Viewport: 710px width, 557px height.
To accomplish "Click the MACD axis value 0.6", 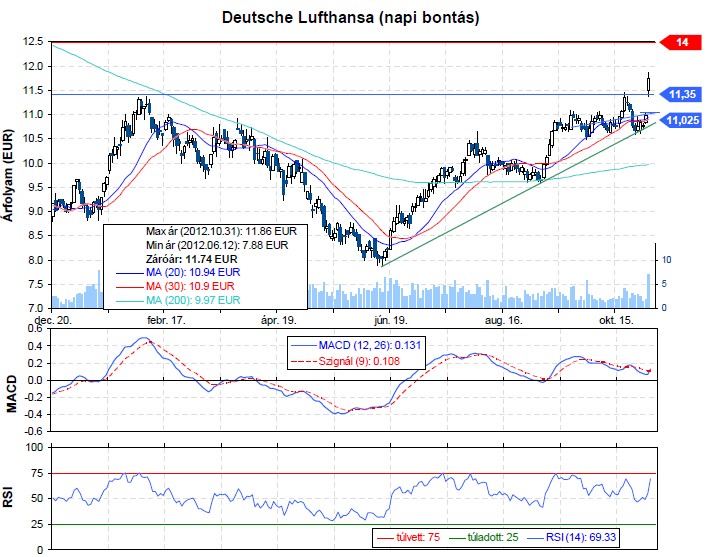I will pos(35,328).
